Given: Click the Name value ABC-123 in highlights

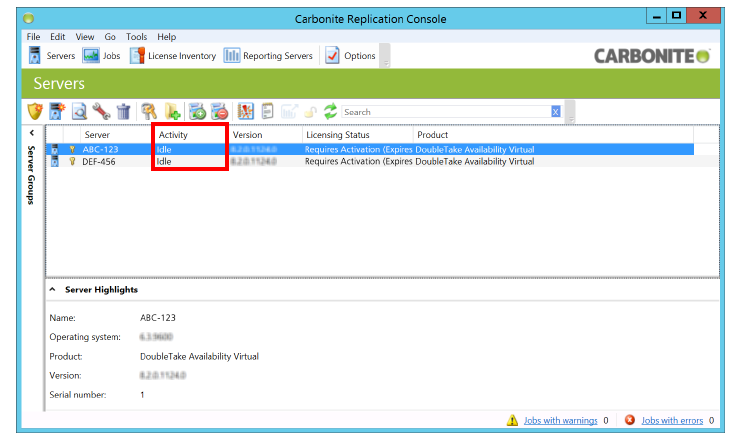Looking at the screenshot, I should [x=158, y=318].
